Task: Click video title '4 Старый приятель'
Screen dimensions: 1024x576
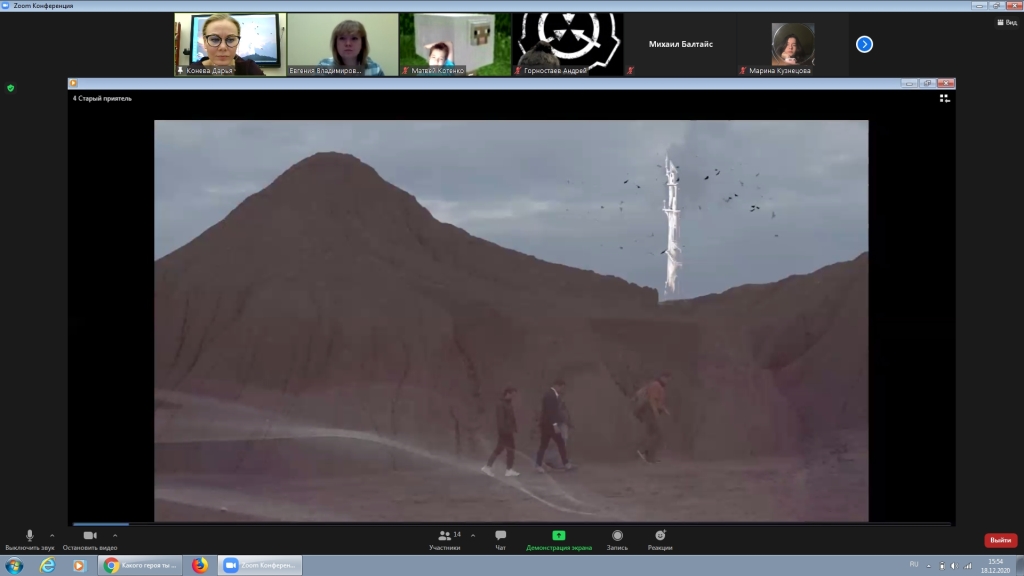Action: coord(102,99)
